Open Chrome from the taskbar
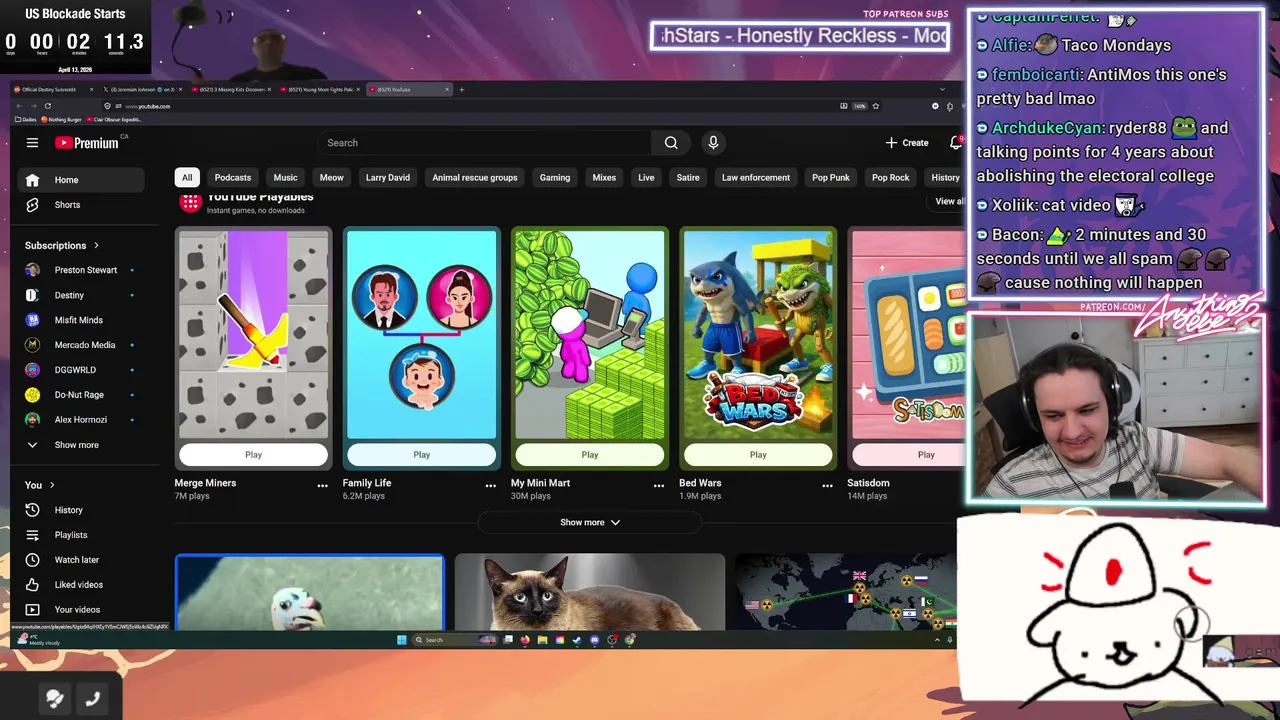This screenshot has height=720, width=1280. pyautogui.click(x=629, y=640)
